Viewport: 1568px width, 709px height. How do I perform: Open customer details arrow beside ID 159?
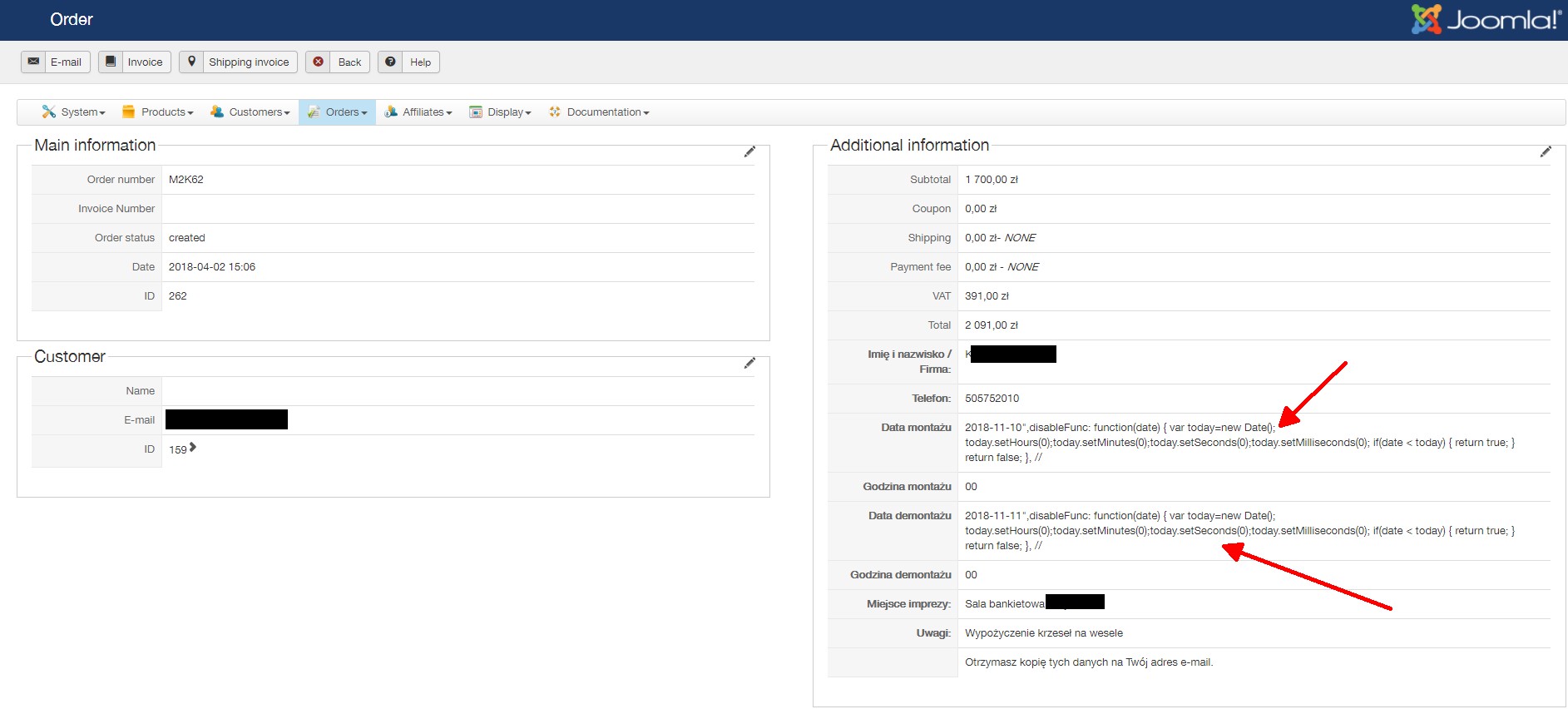pos(193,448)
